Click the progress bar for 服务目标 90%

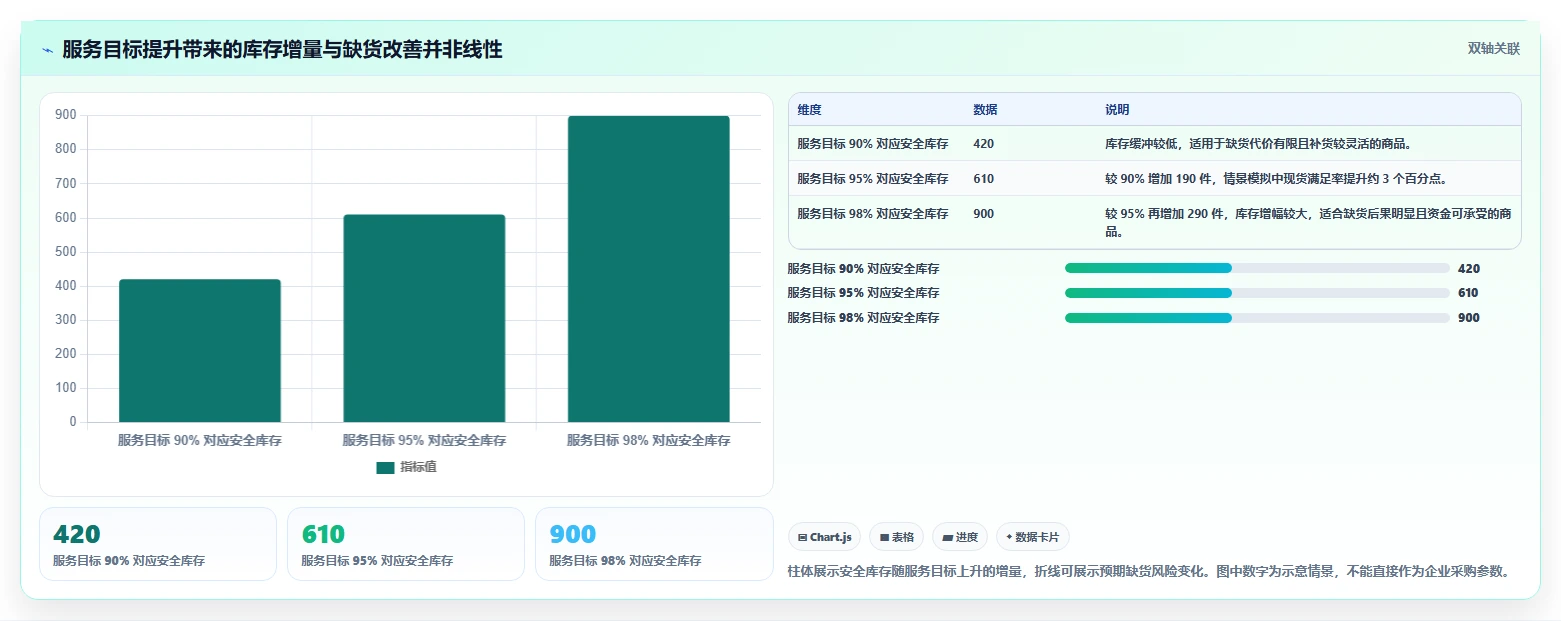(x=1257, y=268)
